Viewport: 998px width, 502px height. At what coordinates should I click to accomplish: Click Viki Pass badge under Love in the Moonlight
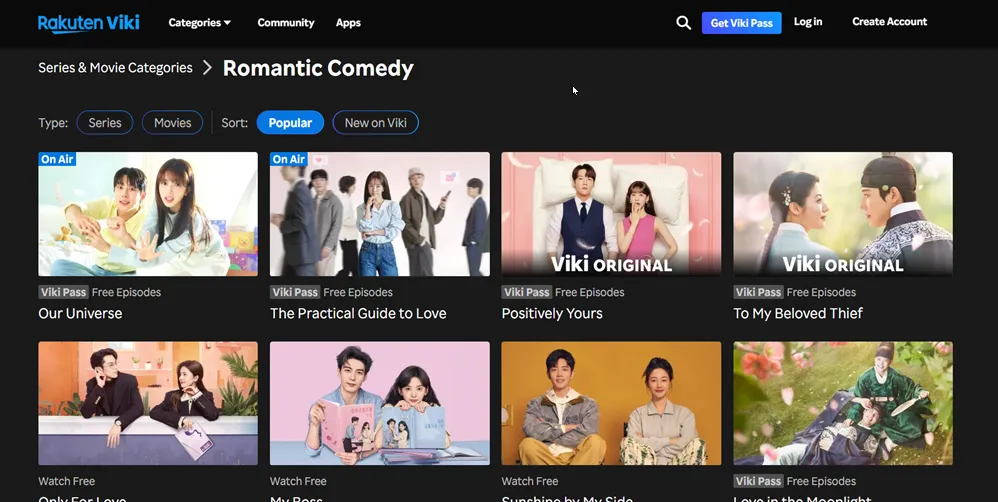point(758,481)
